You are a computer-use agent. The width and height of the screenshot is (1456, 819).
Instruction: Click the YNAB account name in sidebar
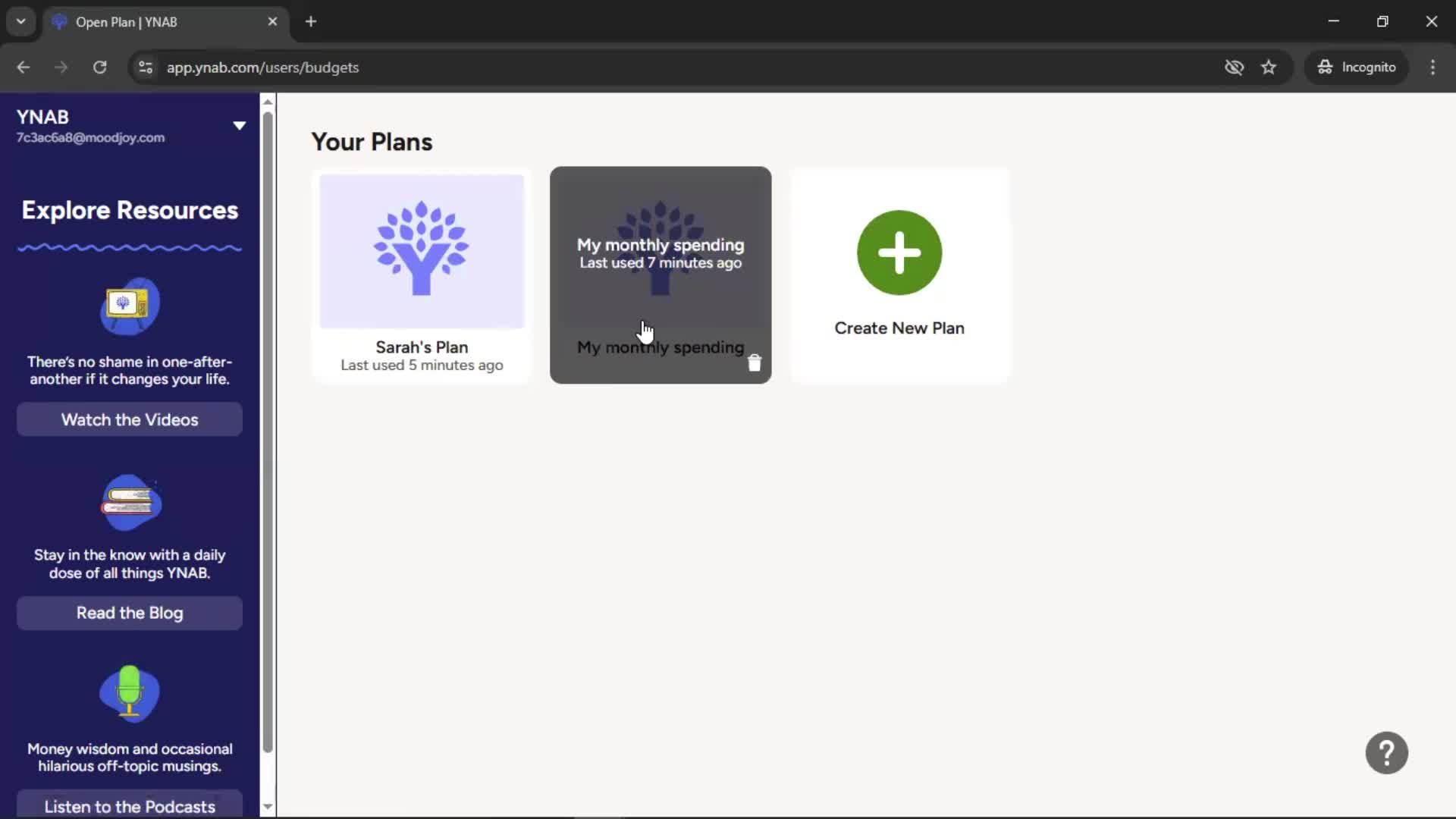coord(42,117)
